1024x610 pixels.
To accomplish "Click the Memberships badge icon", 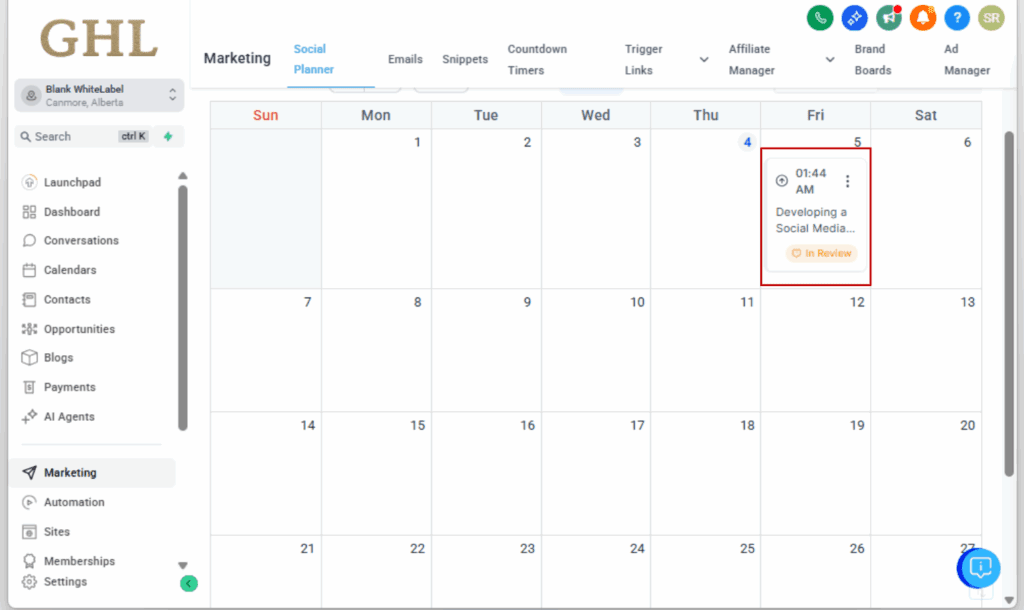I will click(x=29, y=561).
